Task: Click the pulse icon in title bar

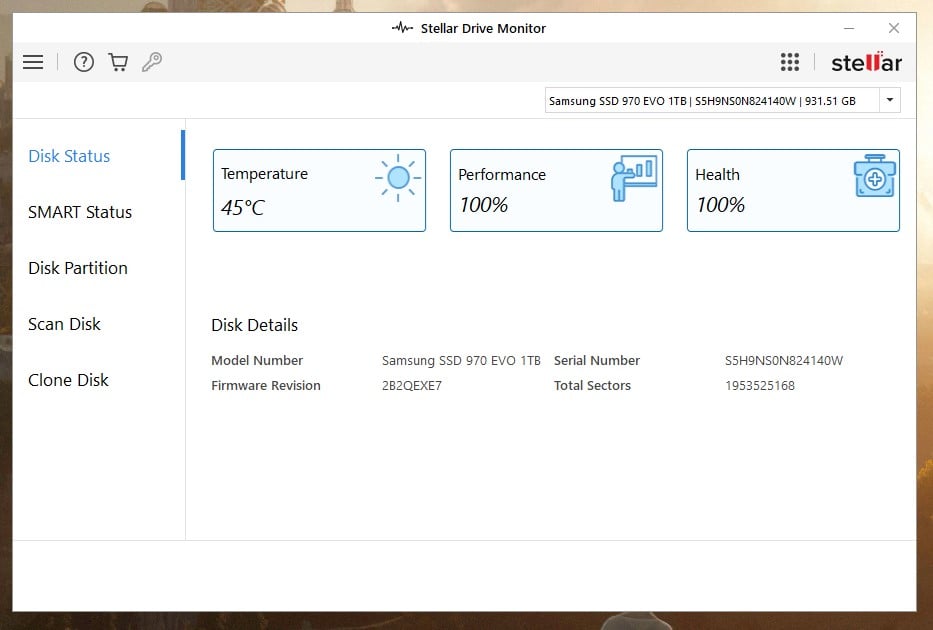Action: [402, 28]
